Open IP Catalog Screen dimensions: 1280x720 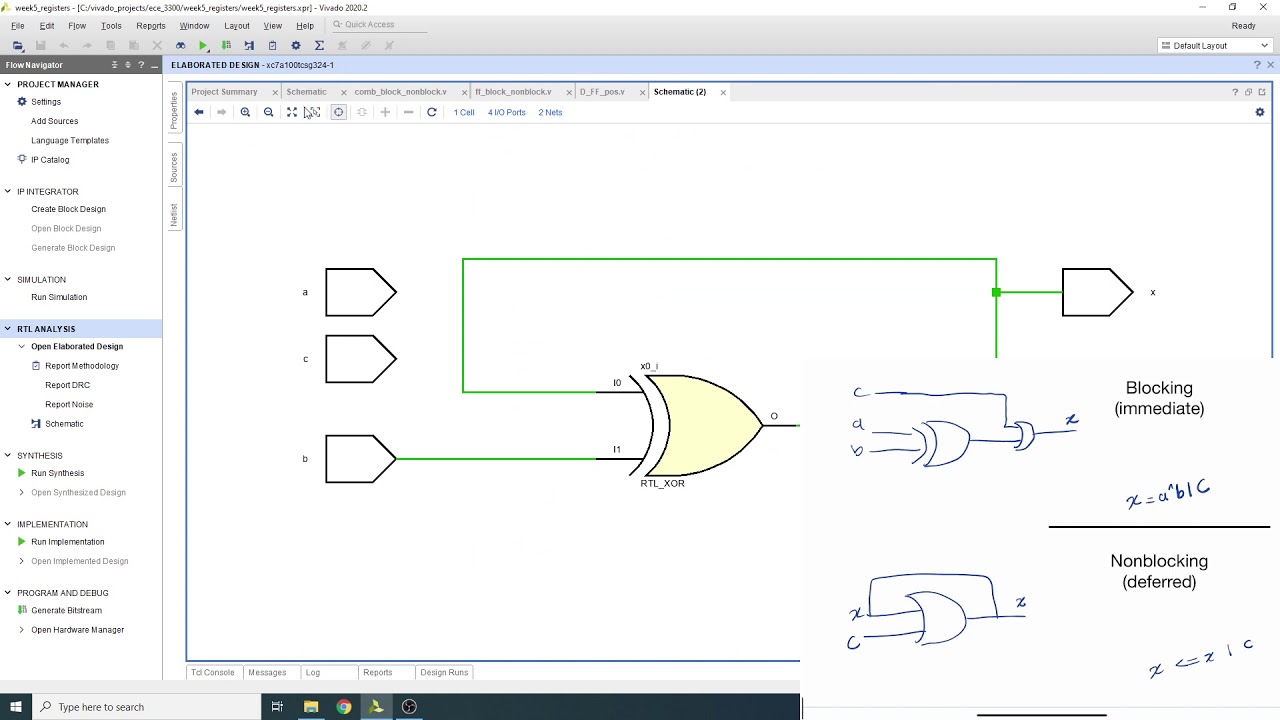[50, 160]
